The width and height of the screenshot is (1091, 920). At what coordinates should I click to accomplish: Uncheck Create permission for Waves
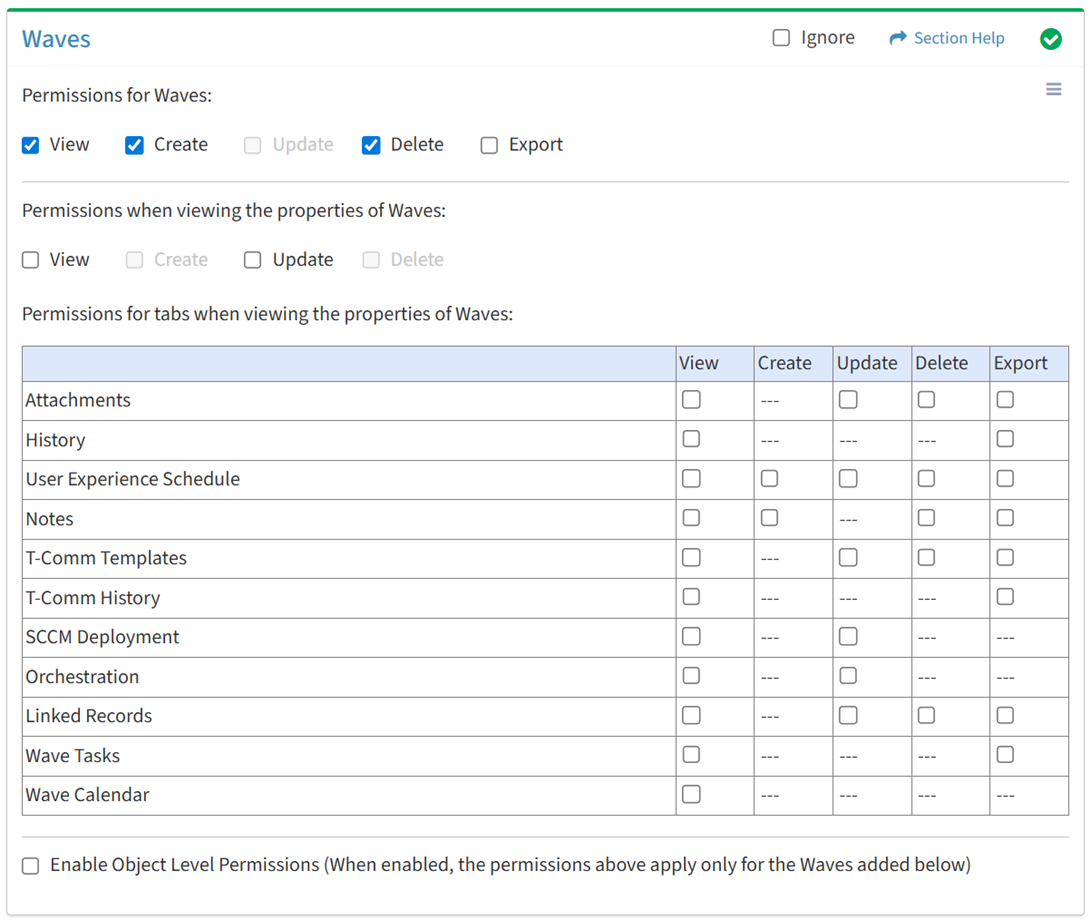point(135,146)
